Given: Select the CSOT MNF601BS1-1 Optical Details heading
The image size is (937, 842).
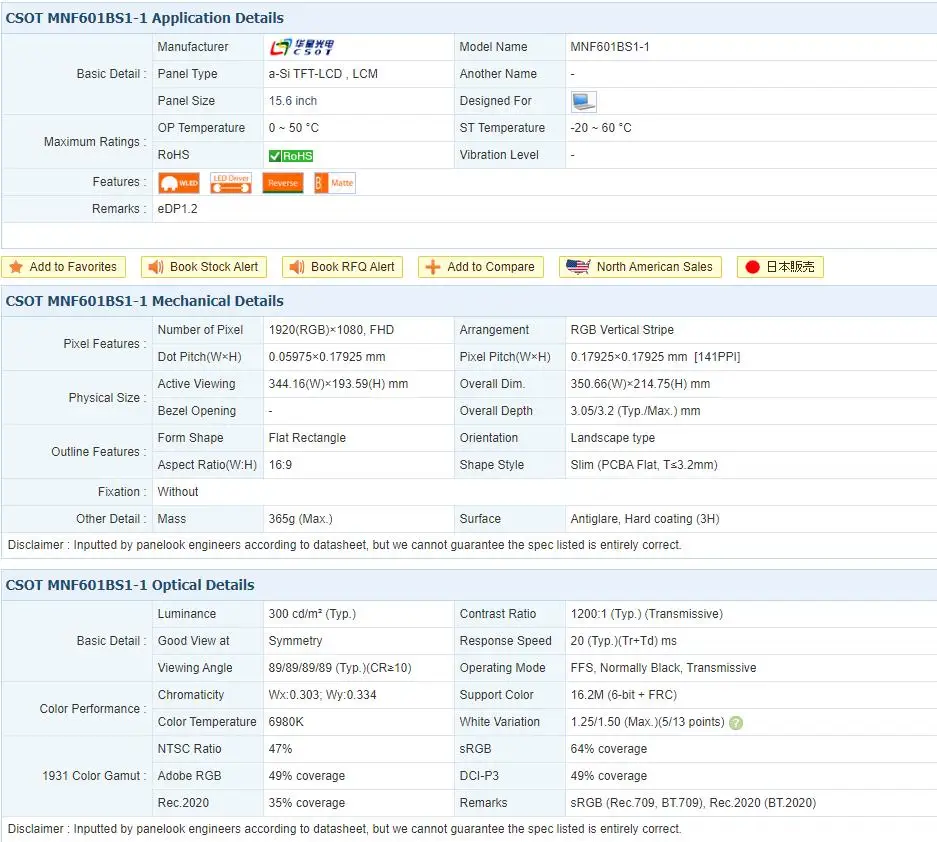Looking at the screenshot, I should point(130,585).
